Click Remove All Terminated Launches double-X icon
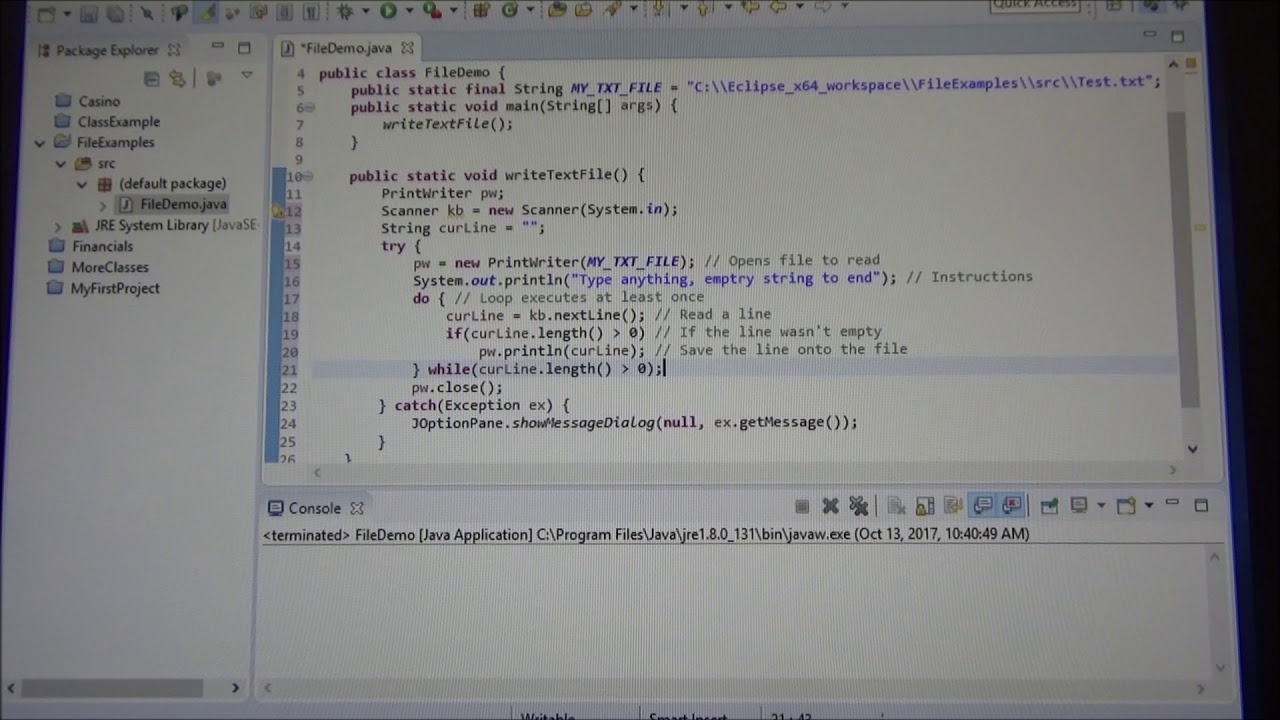The image size is (1280, 720). click(858, 506)
